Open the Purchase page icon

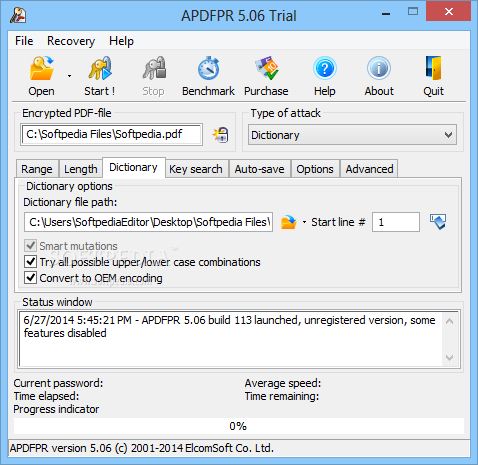pyautogui.click(x=267, y=68)
